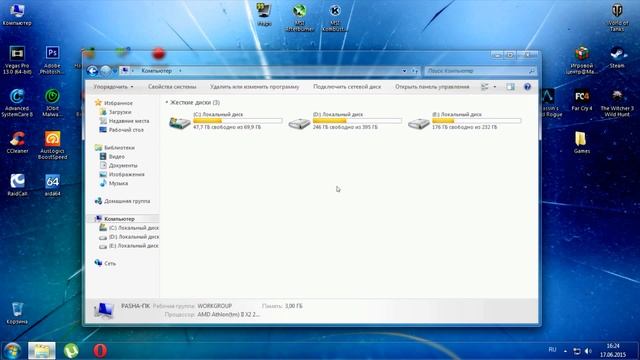Select Компьютер in the navigation pane
Image resolution: width=640 pixels, height=360 pixels.
click(119, 219)
